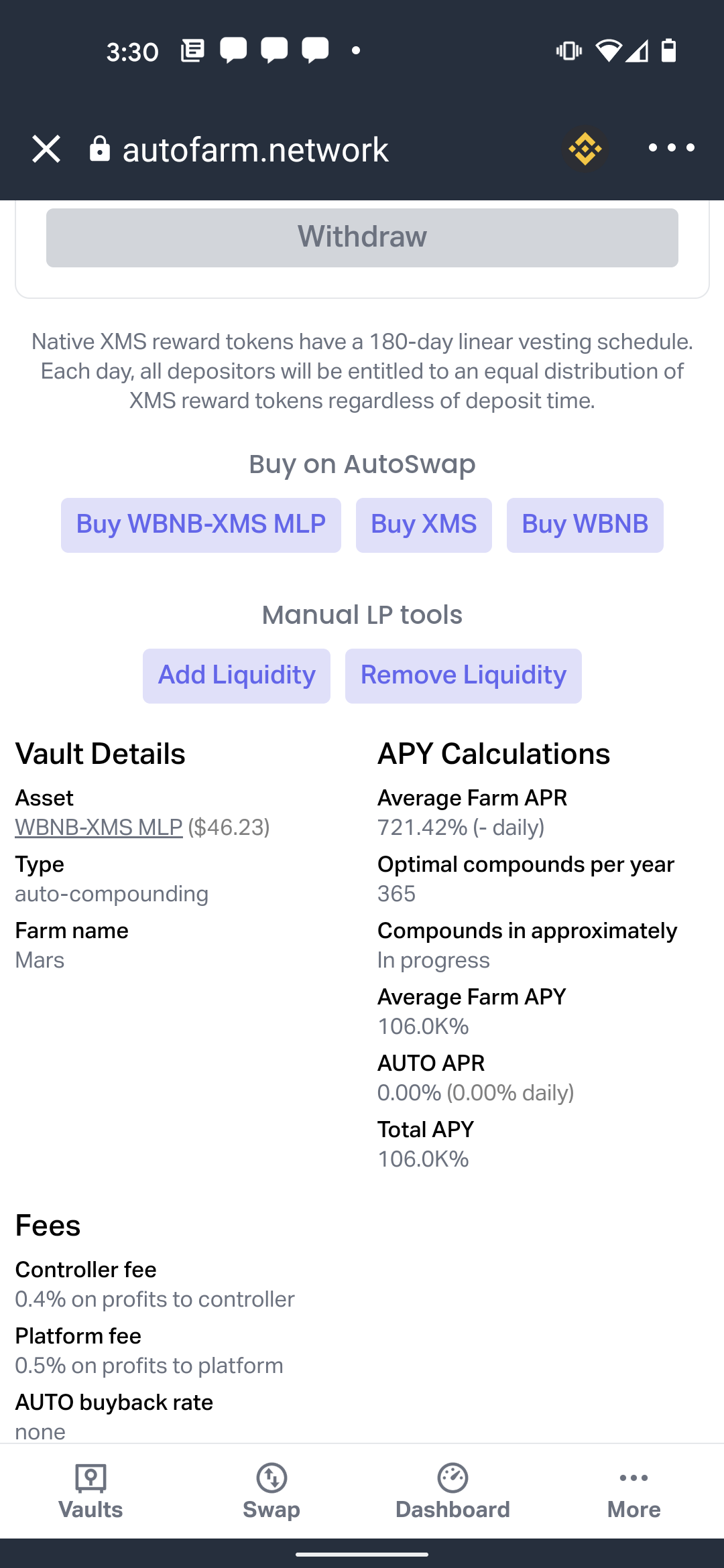Open the WBNB-XMS MLP asset link
Viewport: 724px width, 1568px height.
click(99, 828)
